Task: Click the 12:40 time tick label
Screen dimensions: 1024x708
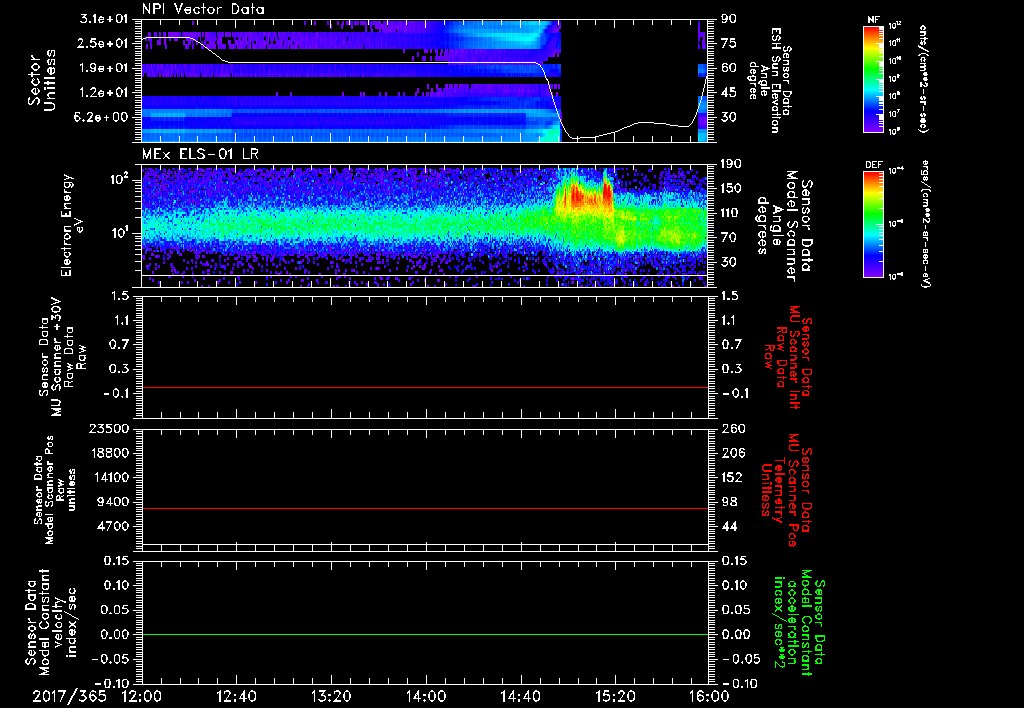Action: [x=236, y=696]
